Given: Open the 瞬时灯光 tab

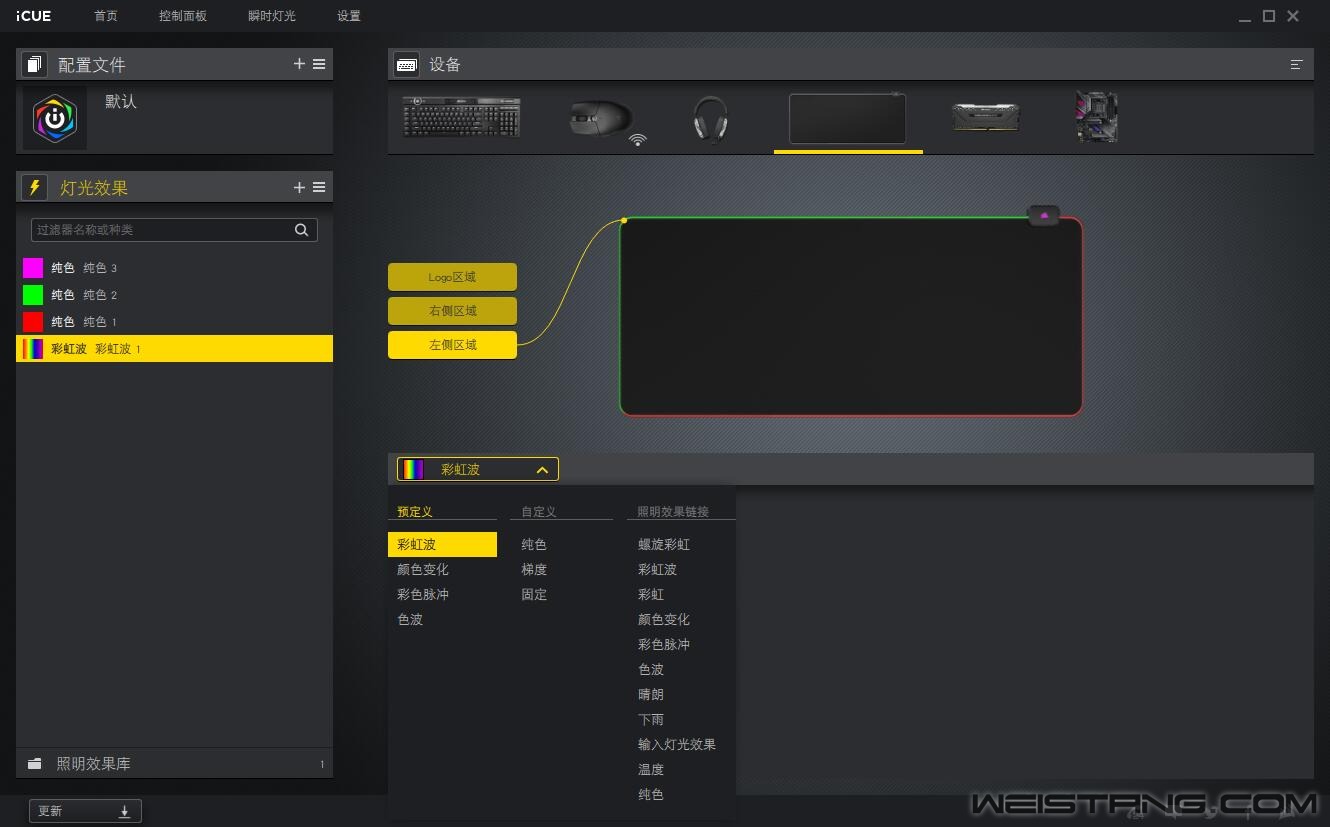Looking at the screenshot, I should coord(272,16).
